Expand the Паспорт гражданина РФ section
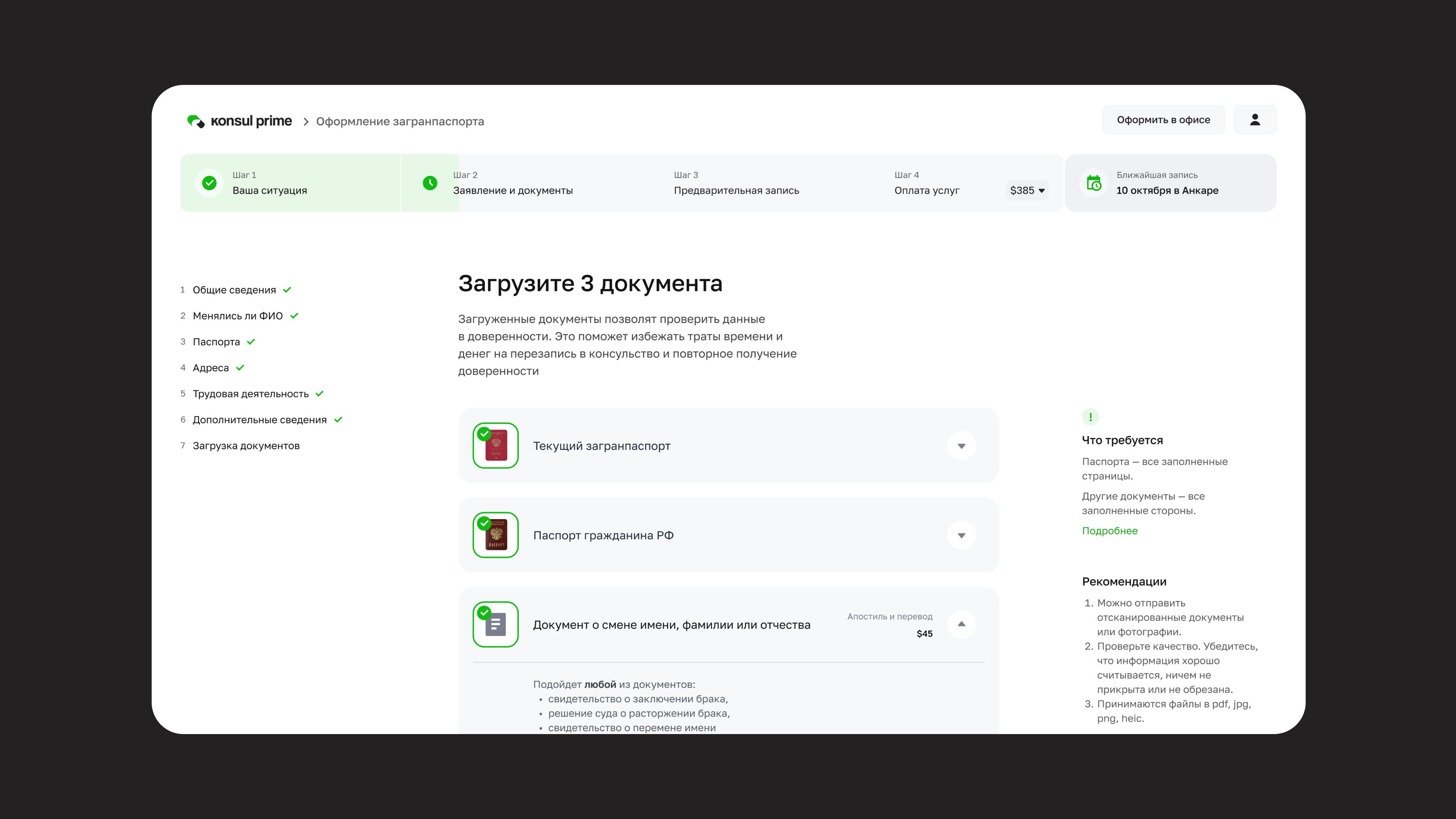 (x=961, y=535)
